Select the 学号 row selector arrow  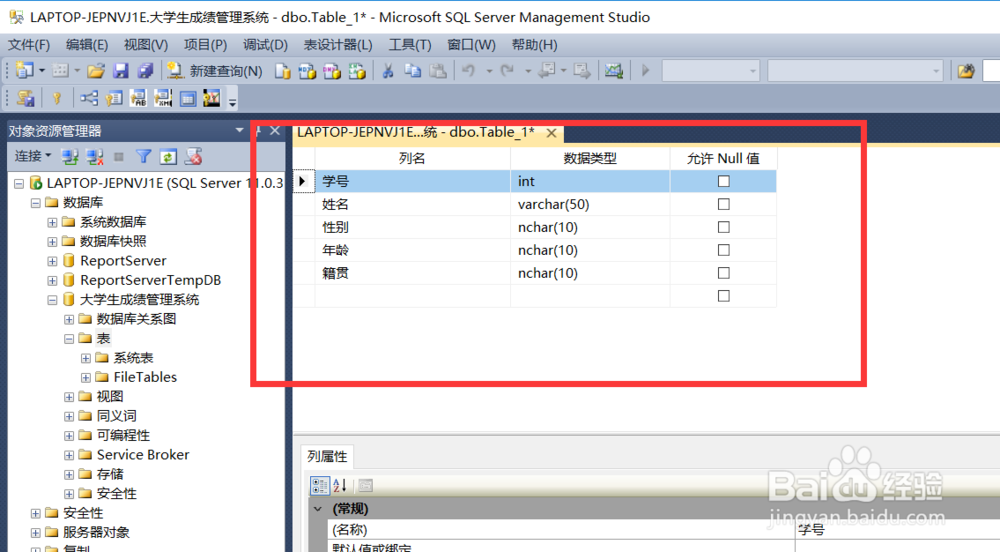click(x=303, y=181)
